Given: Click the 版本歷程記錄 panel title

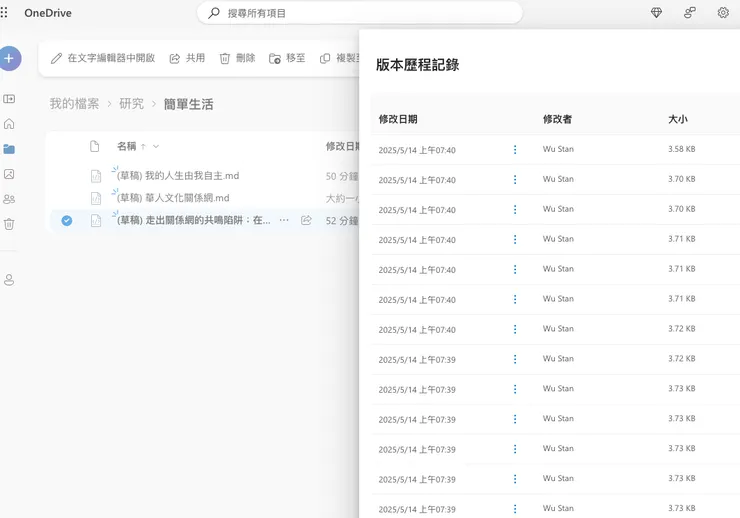Looking at the screenshot, I should coord(417,65).
